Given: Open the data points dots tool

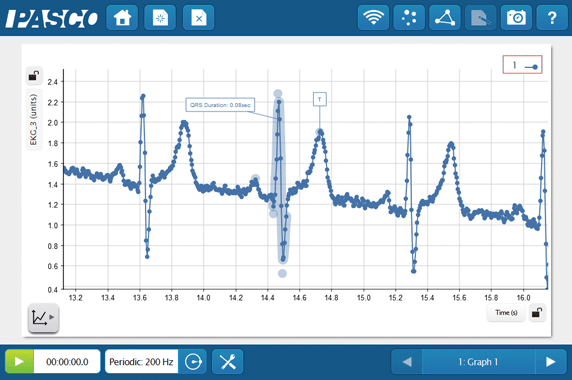Looking at the screenshot, I should click(x=409, y=18).
